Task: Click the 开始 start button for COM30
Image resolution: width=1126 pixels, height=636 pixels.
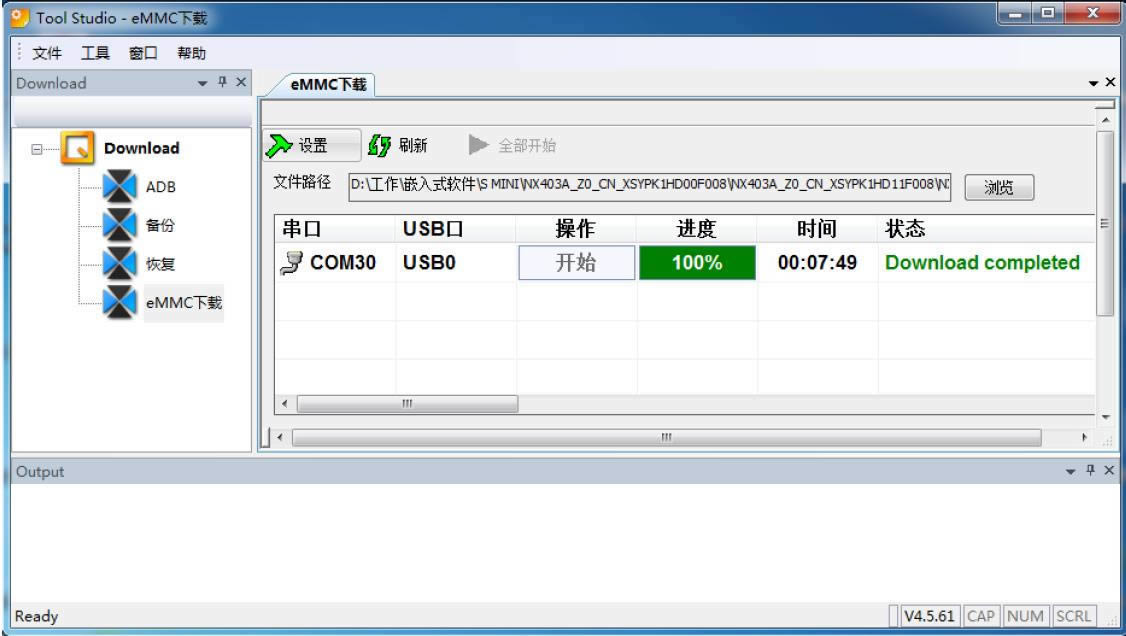Action: pos(576,263)
